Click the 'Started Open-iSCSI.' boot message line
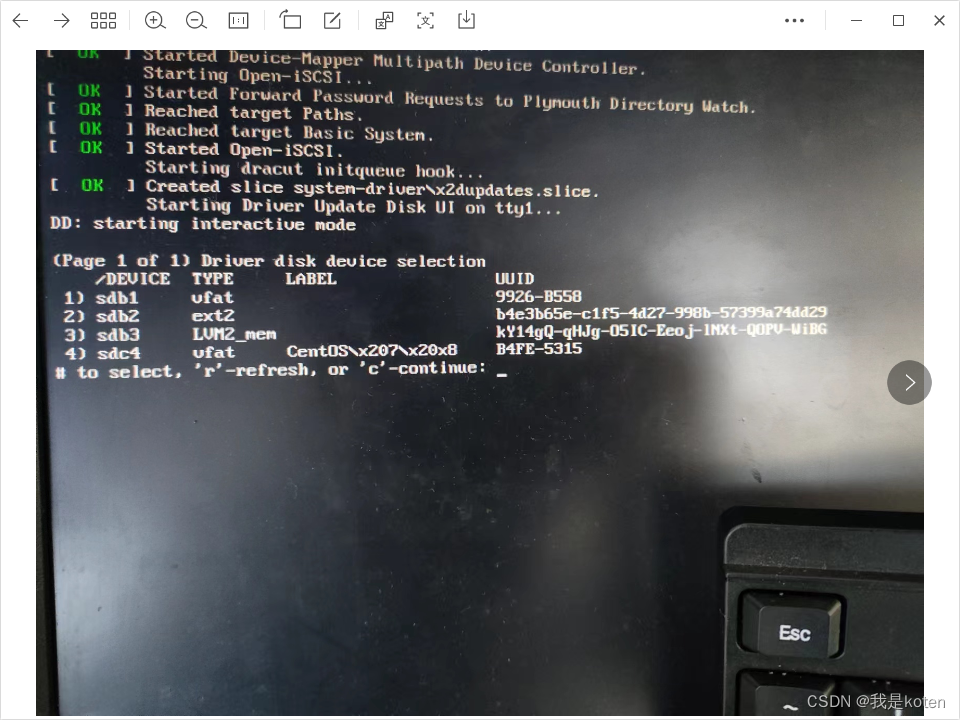The image size is (960, 720). coord(243,149)
